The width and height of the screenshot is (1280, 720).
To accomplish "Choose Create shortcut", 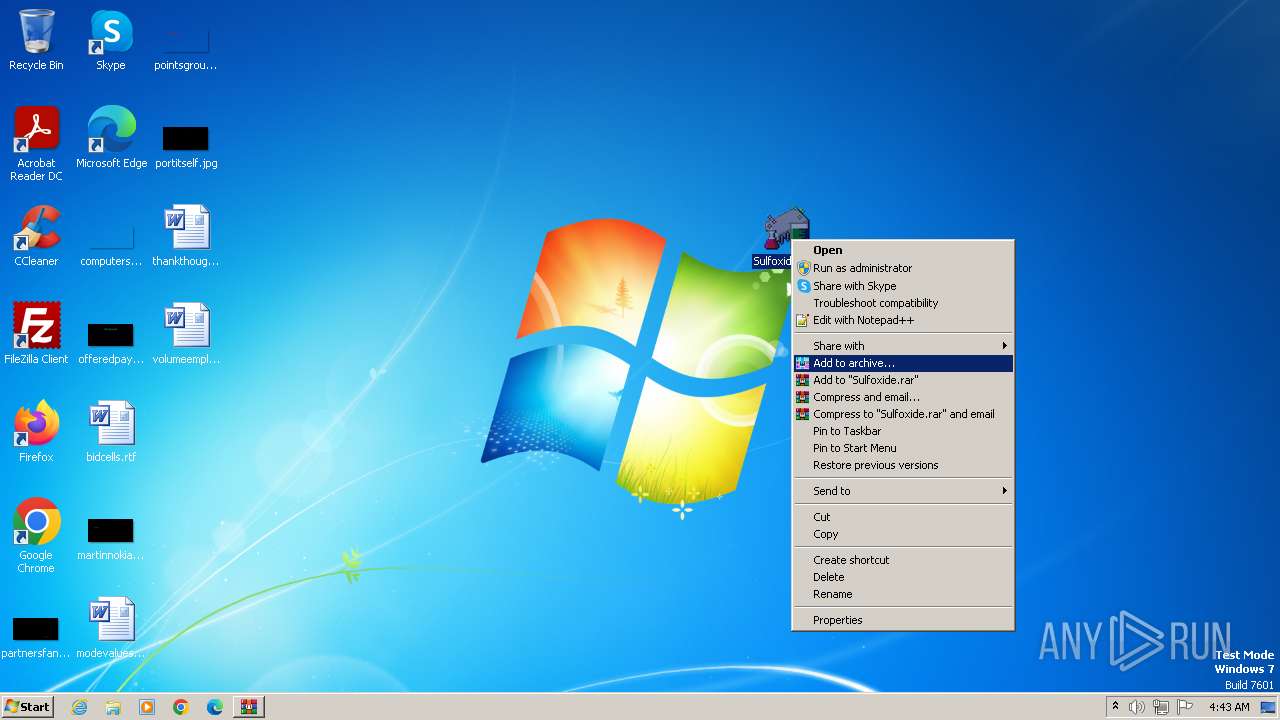I will click(903, 560).
